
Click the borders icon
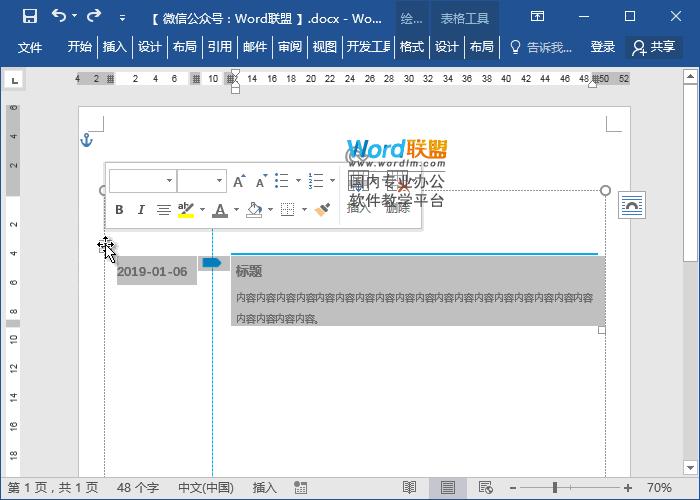tap(288, 209)
